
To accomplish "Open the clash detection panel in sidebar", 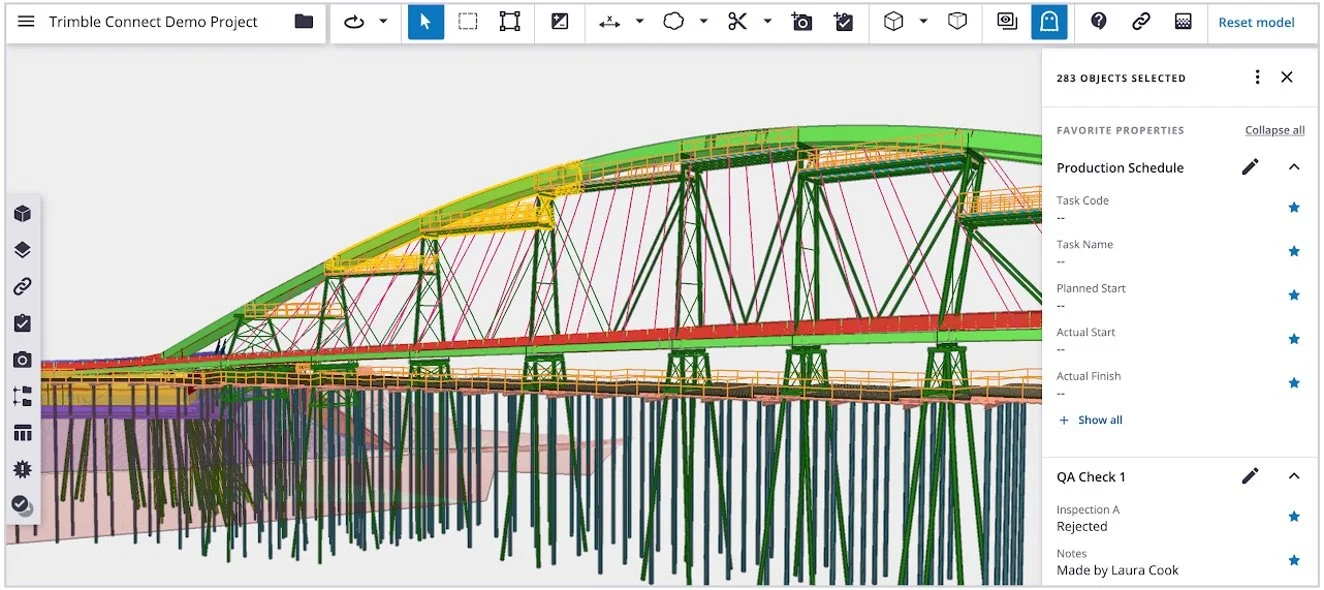I will [x=22, y=468].
